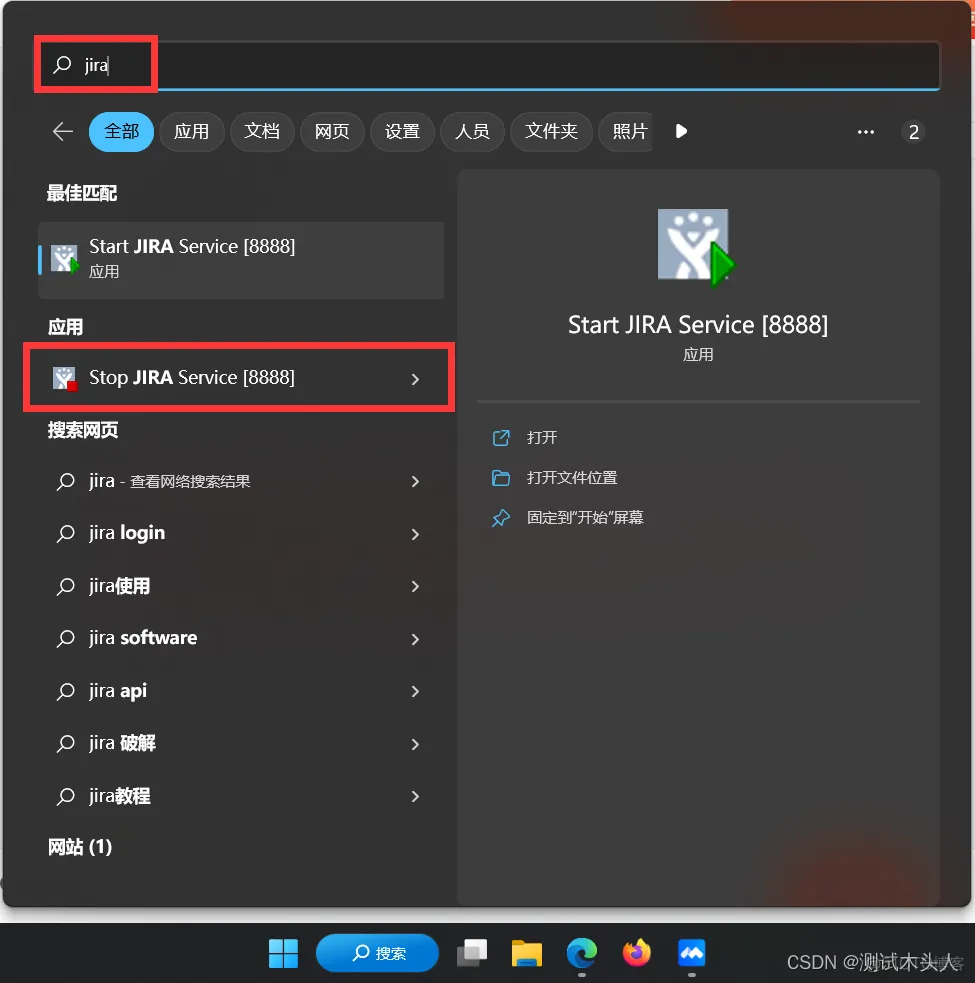Viewport: 975px width, 983px height.
Task: Click the Start JIRA Service list icon
Action: pyautogui.click(x=65, y=259)
